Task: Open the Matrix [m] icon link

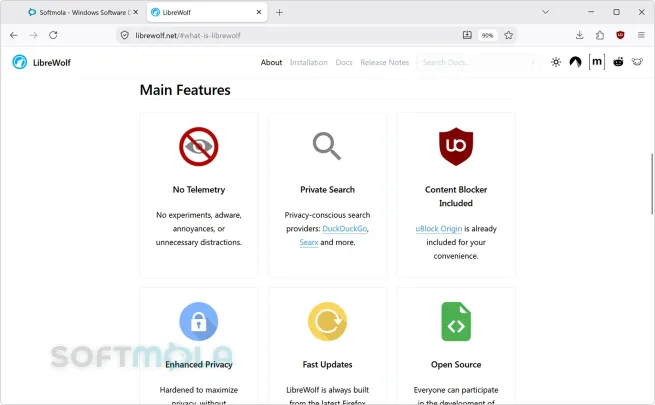Action: (597, 62)
